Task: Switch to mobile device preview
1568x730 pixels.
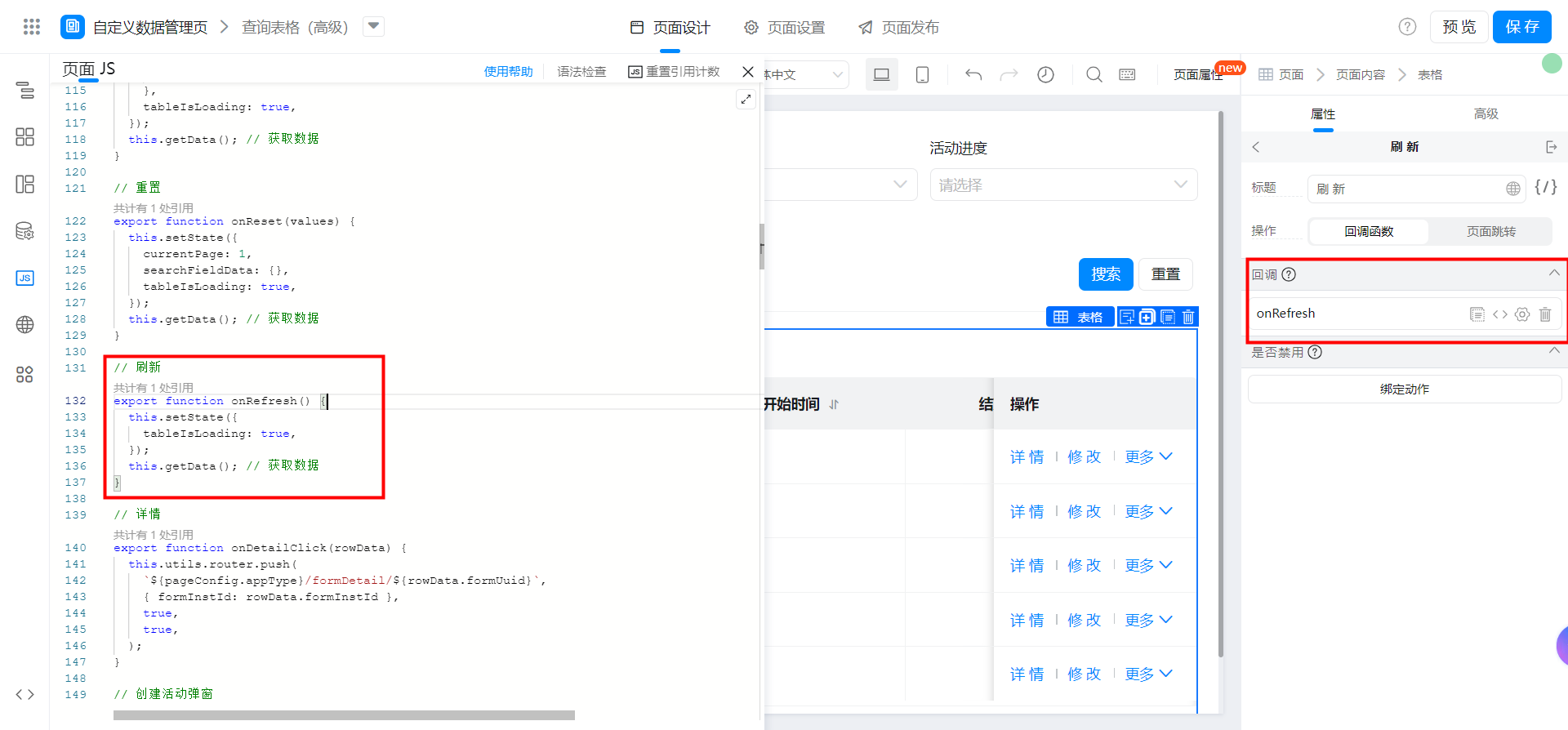Action: 922,74
